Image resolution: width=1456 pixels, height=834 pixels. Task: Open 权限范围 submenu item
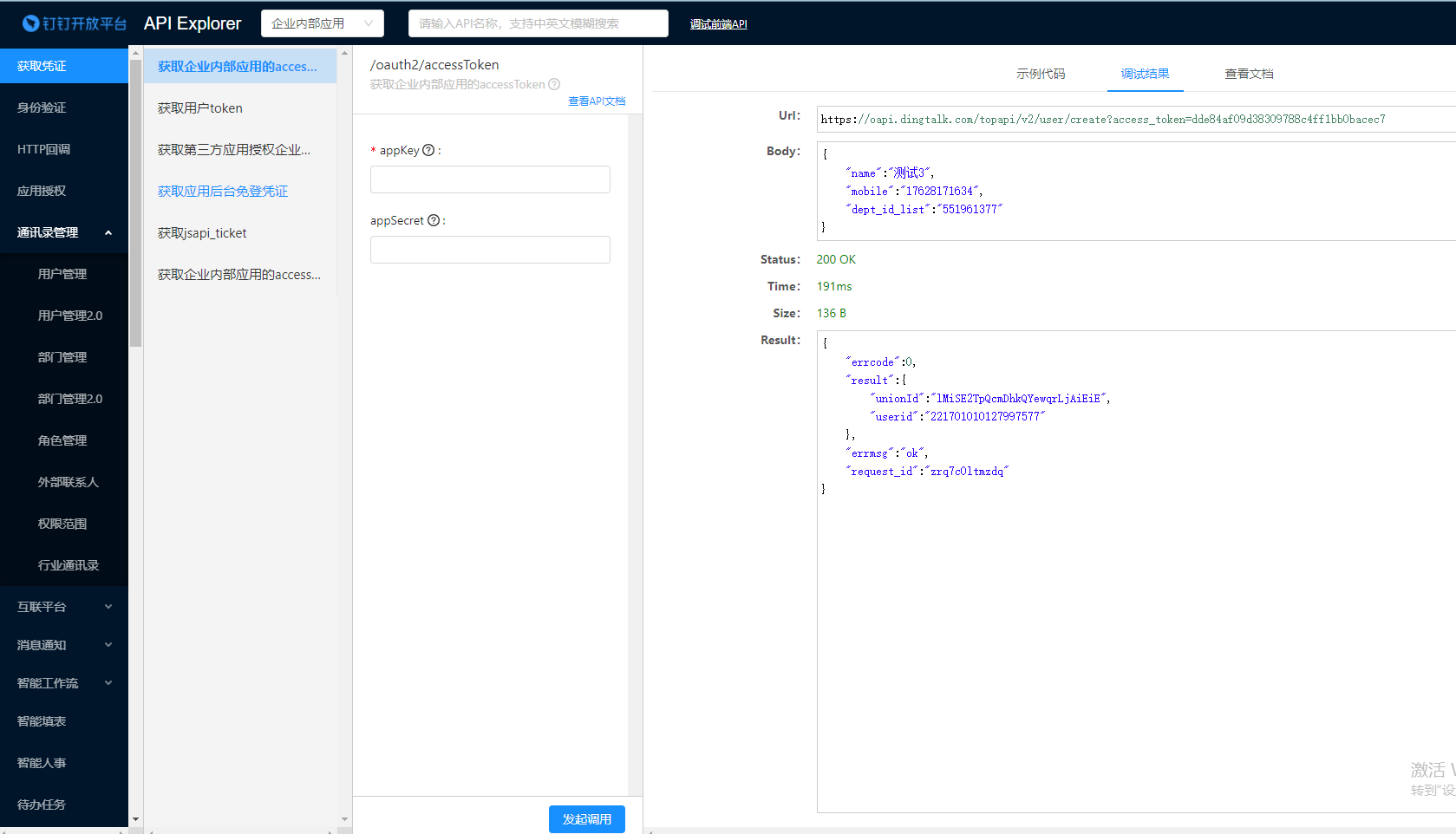coord(64,524)
